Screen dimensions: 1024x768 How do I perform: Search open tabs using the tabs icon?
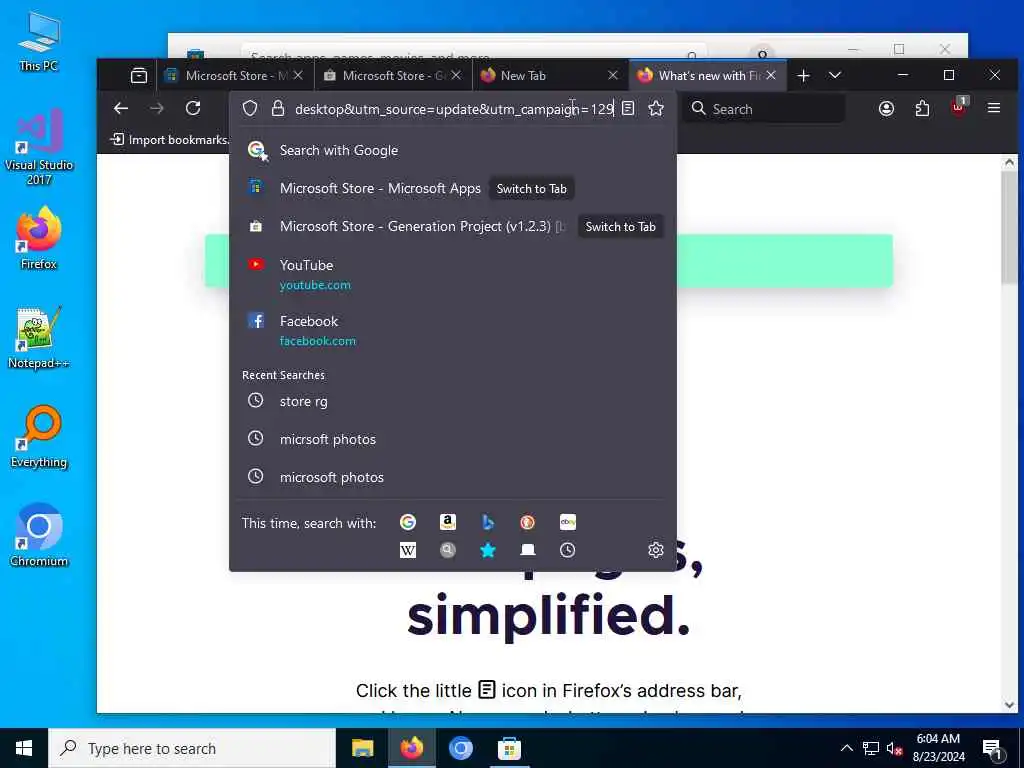click(528, 550)
